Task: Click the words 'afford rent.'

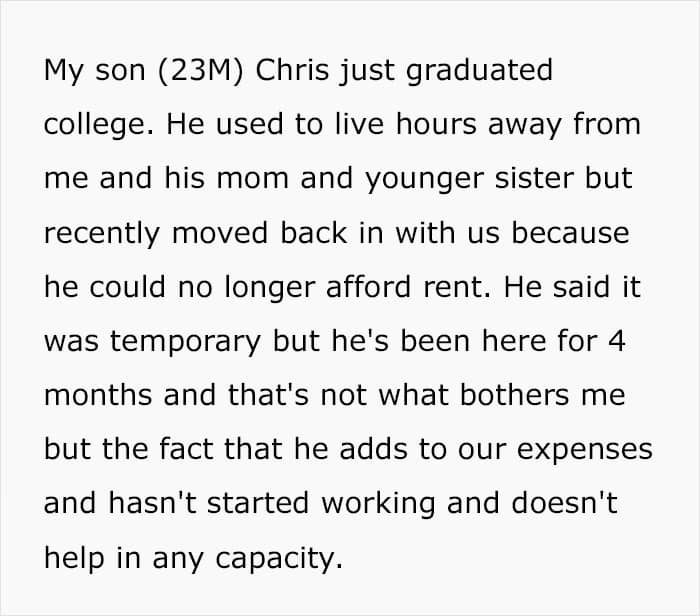Action: pos(408,287)
